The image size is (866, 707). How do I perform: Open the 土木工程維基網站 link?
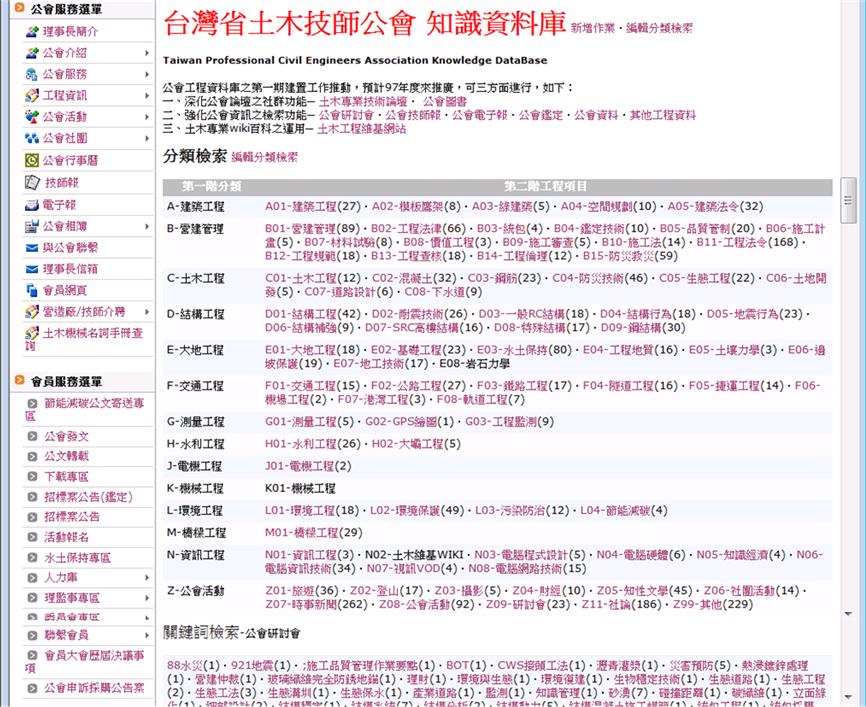coord(361,129)
